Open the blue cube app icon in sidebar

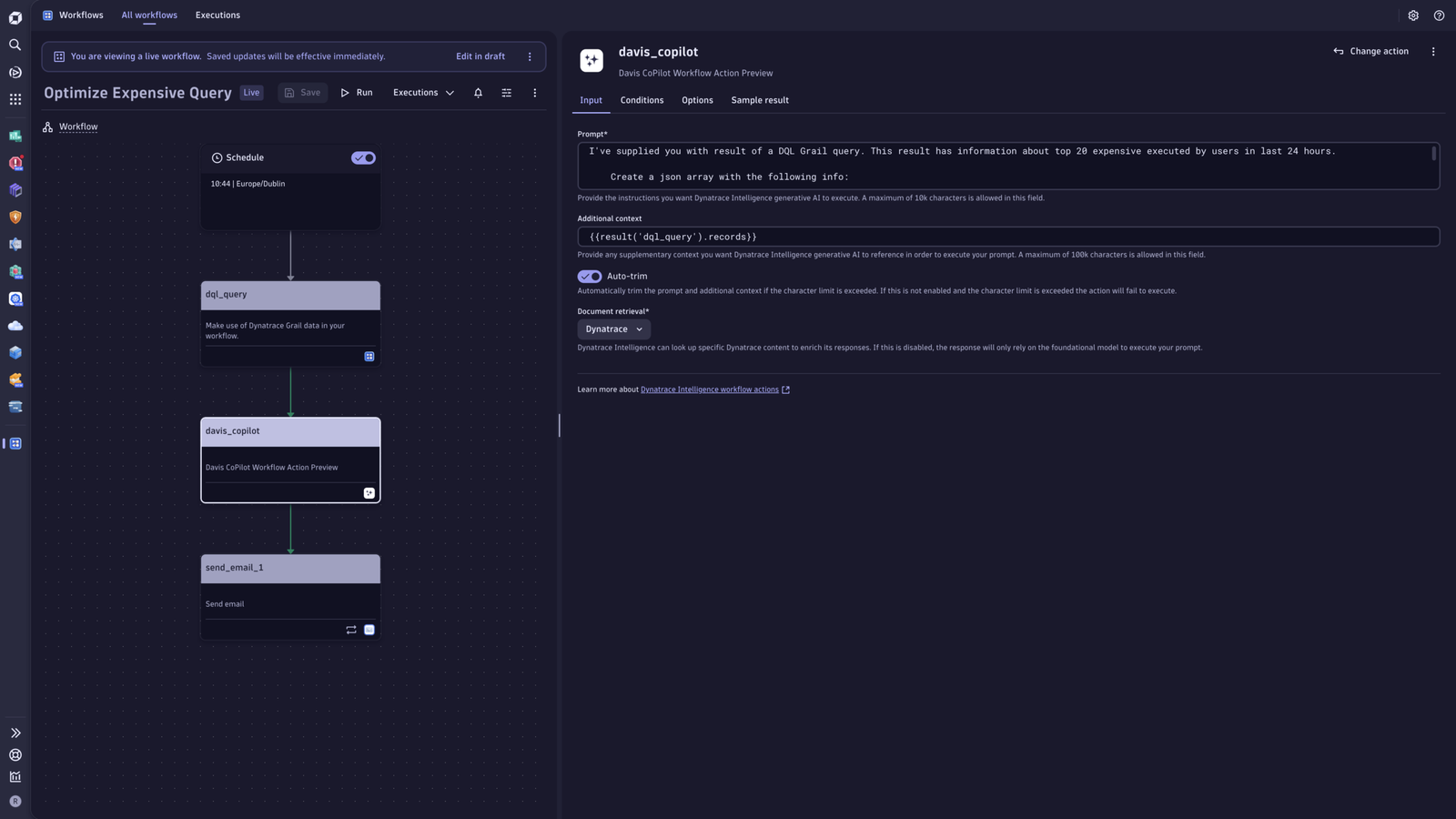pyautogui.click(x=15, y=353)
